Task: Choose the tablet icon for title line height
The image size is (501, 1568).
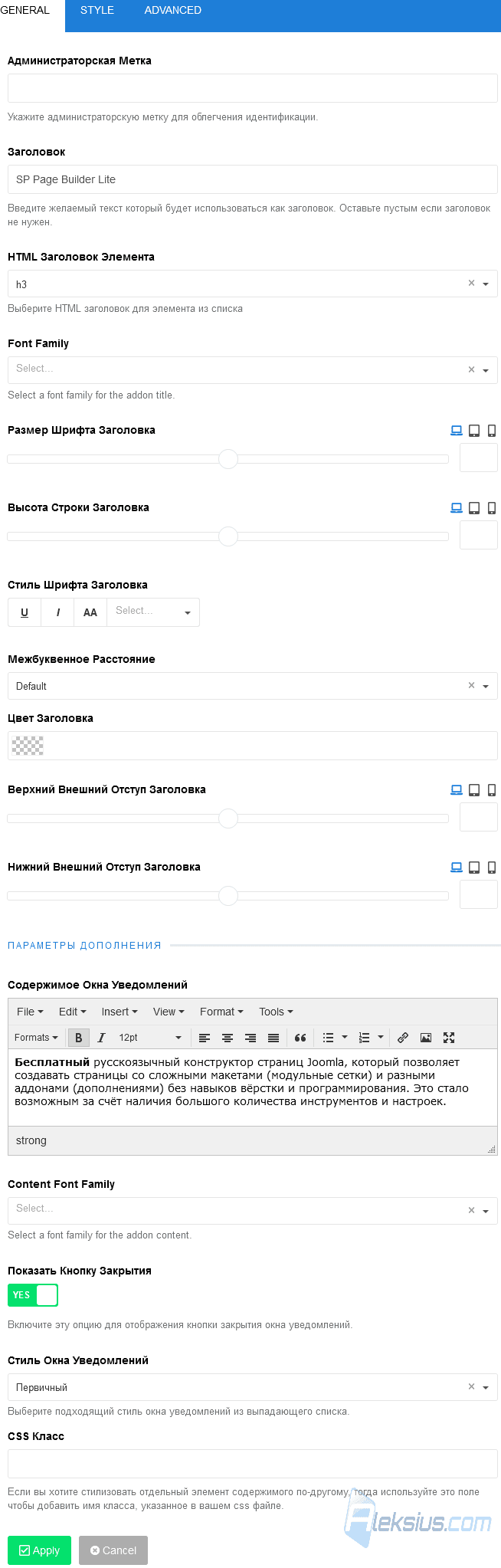Action: pyautogui.click(x=474, y=508)
